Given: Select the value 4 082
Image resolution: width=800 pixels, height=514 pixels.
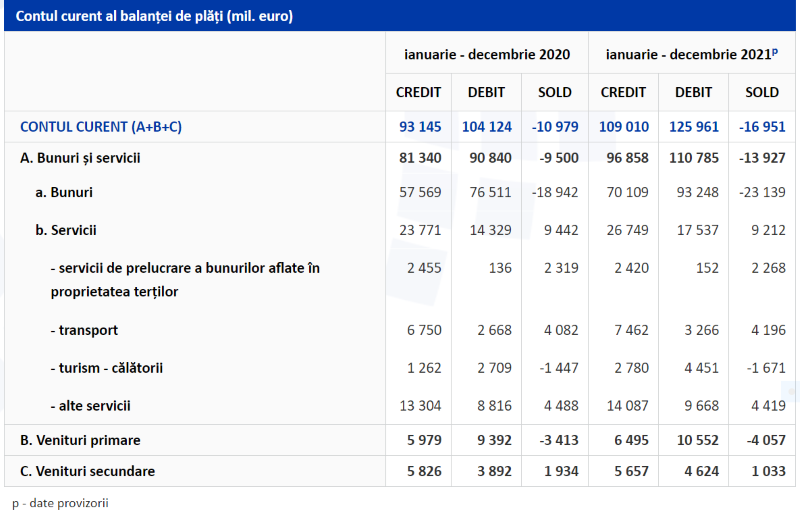Looking at the screenshot, I should coord(561,330).
